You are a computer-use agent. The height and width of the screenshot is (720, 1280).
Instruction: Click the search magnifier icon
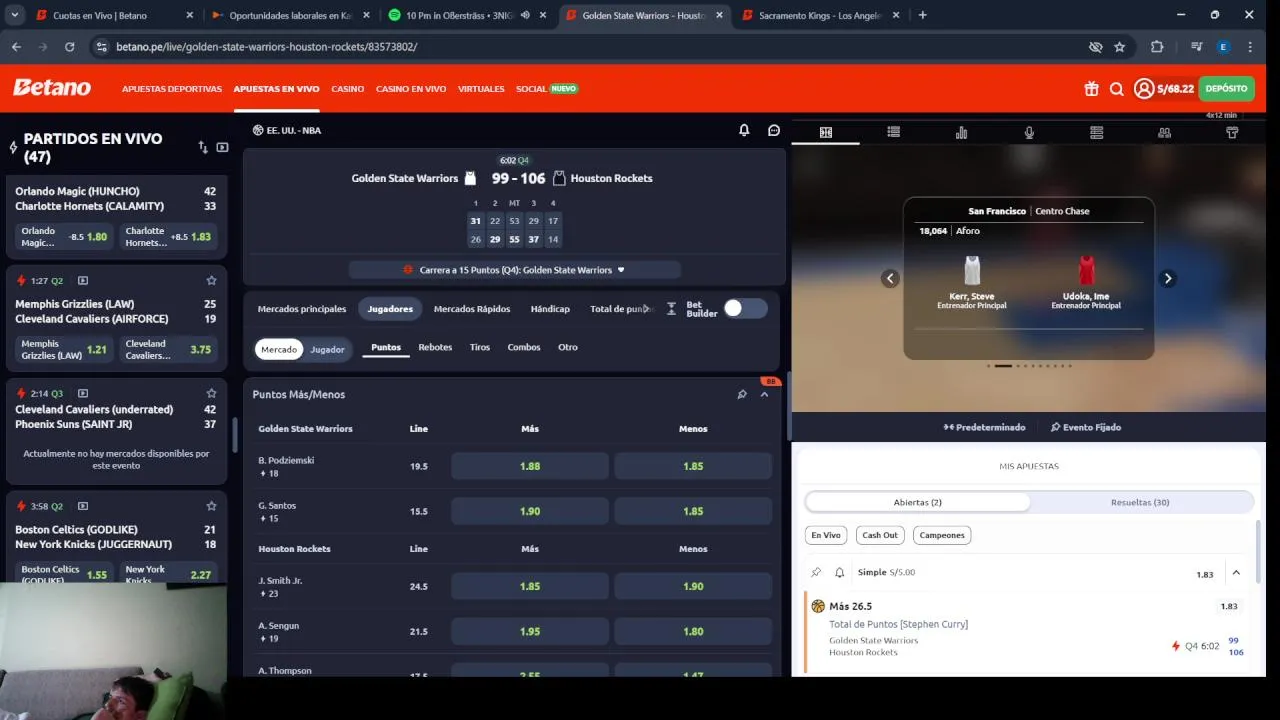click(1117, 89)
